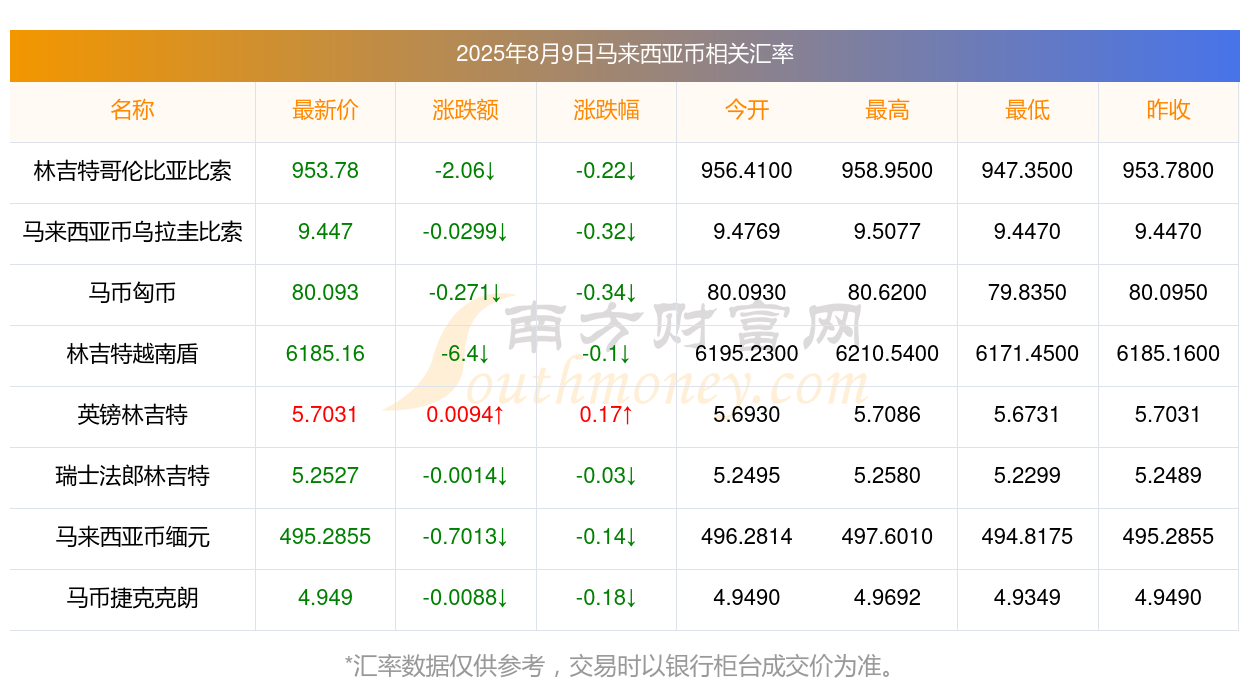
Task: Click the latest price 6185.16
Action: point(325,354)
